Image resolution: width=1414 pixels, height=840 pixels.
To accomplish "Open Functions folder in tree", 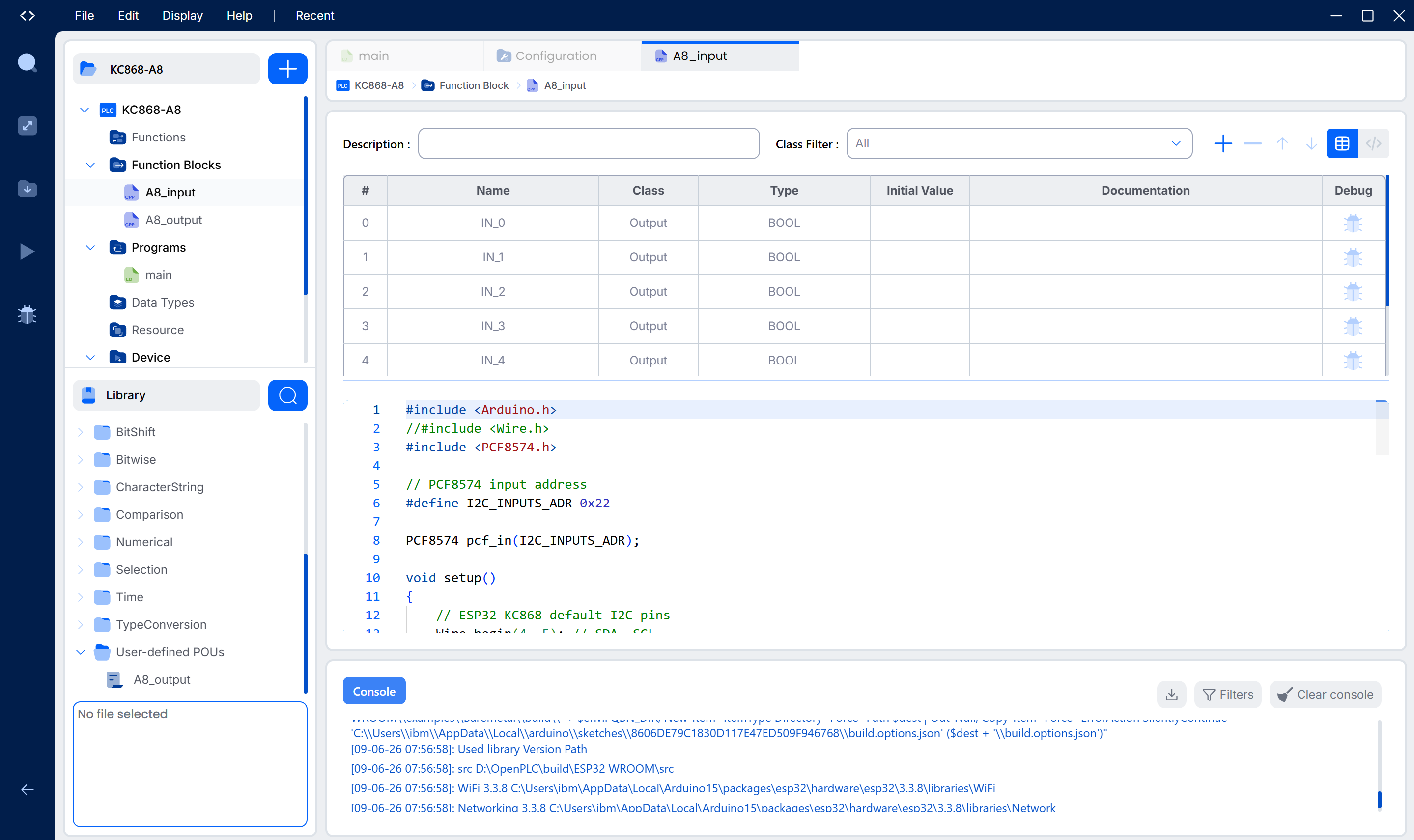I will click(158, 138).
